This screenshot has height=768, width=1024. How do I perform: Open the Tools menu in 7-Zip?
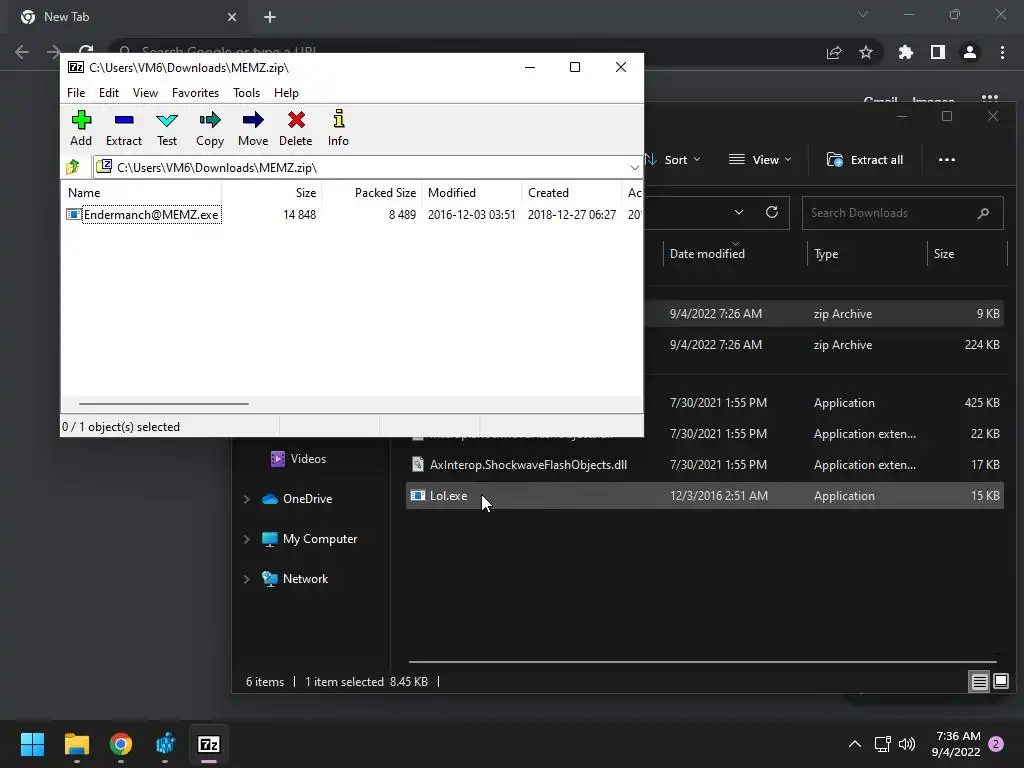246,93
